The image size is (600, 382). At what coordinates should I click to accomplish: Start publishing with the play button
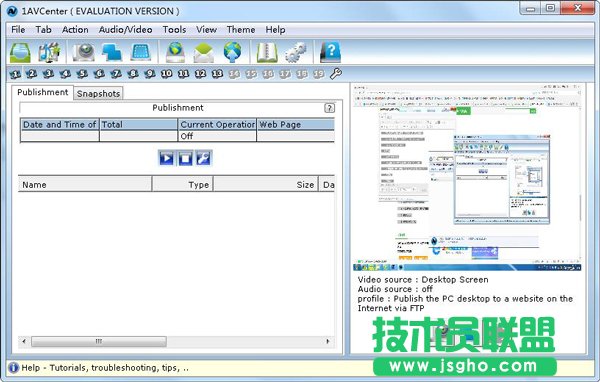pos(166,158)
